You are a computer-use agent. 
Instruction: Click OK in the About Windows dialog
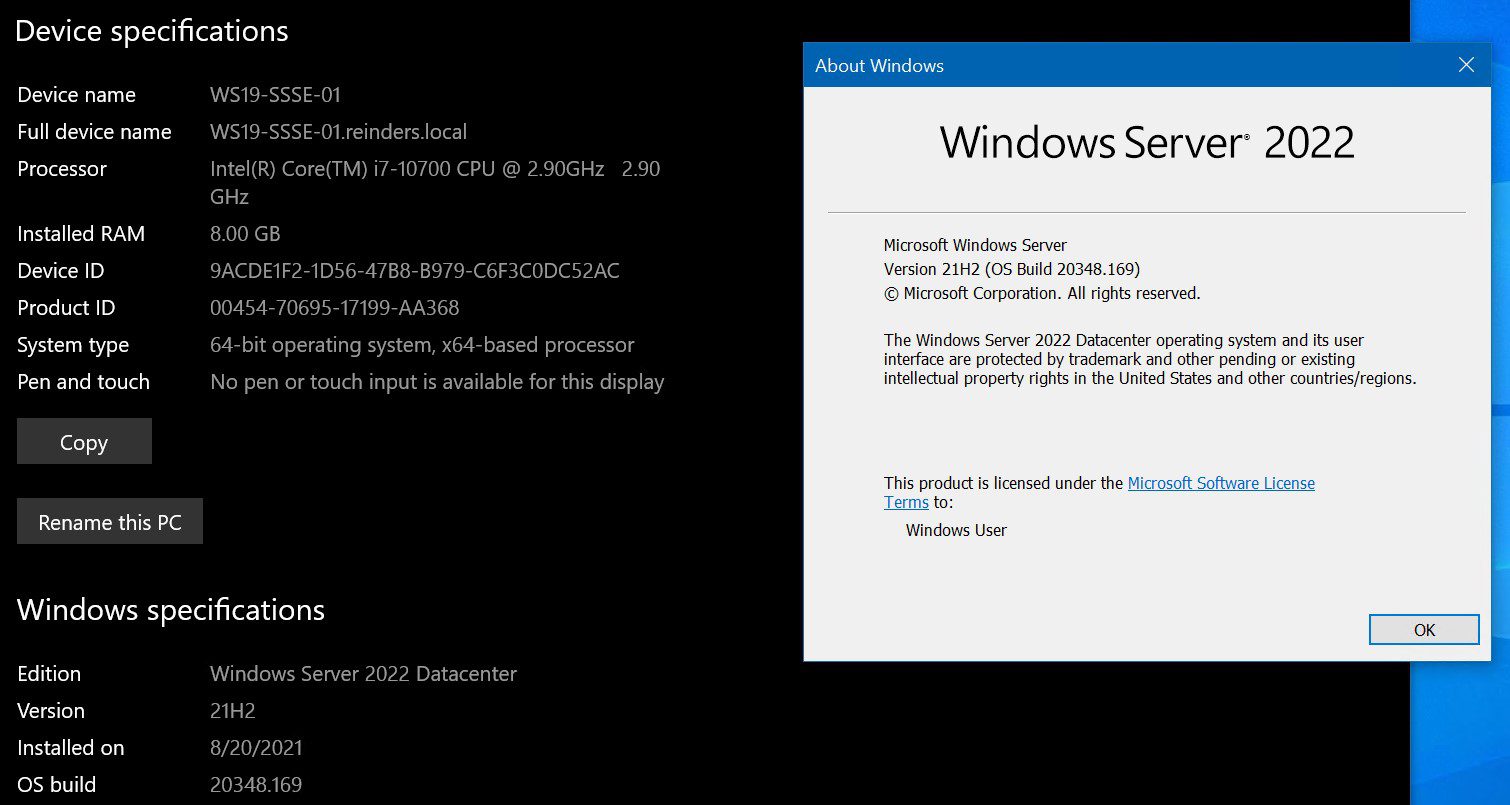[1424, 629]
